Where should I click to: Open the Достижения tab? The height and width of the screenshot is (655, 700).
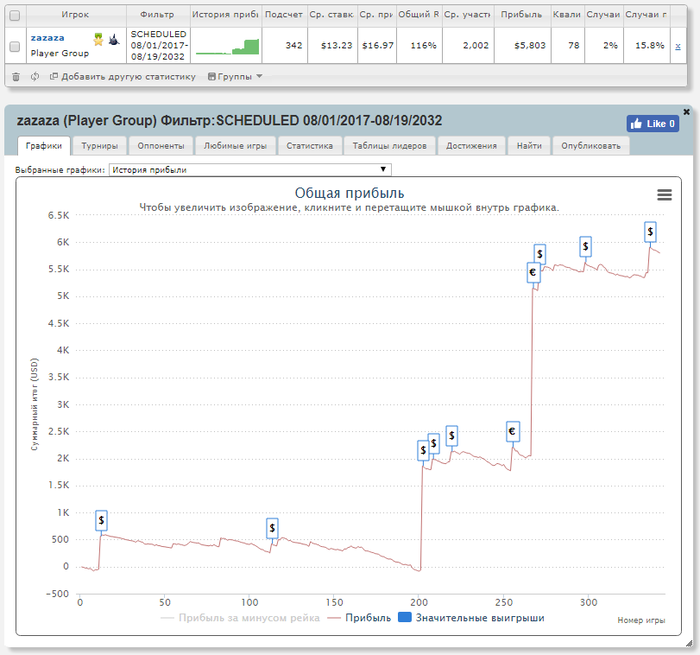coord(471,146)
